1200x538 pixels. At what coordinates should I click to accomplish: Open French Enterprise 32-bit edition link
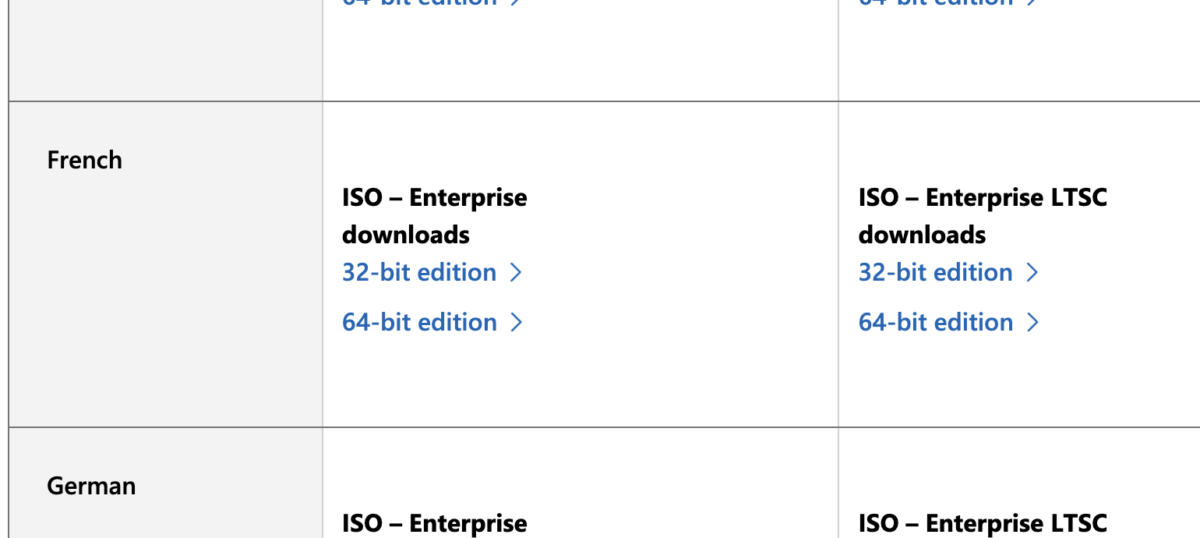[419, 273]
